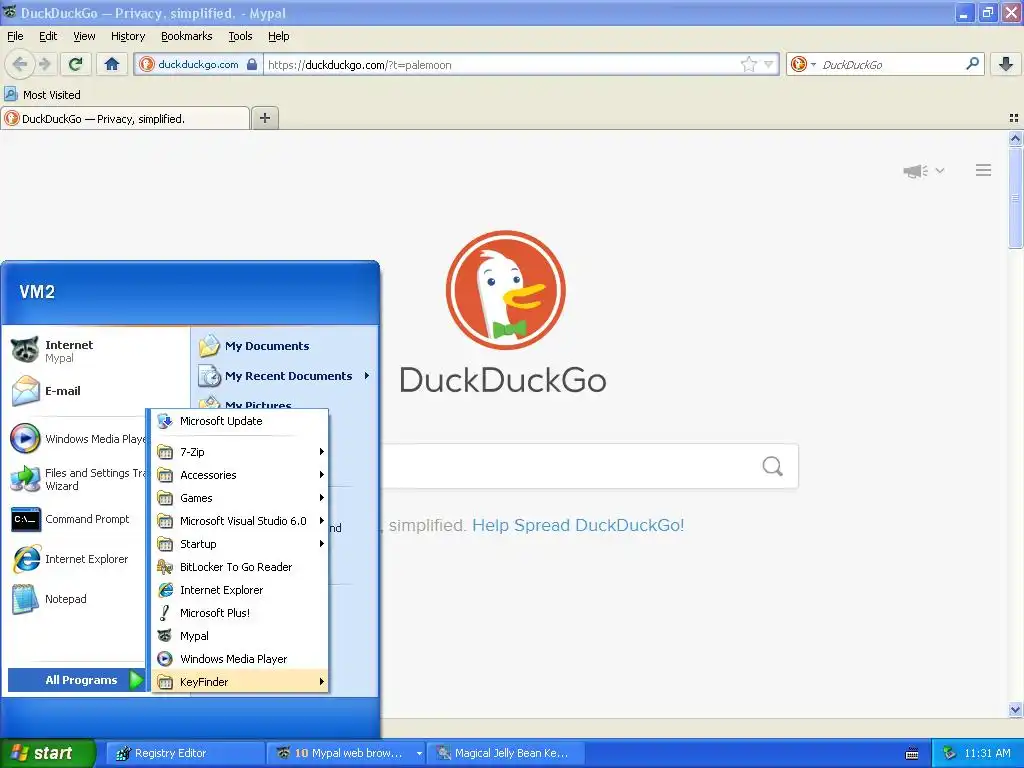Open the DuckDuckGo hamburger menu
This screenshot has width=1024, height=768.
coord(984,170)
